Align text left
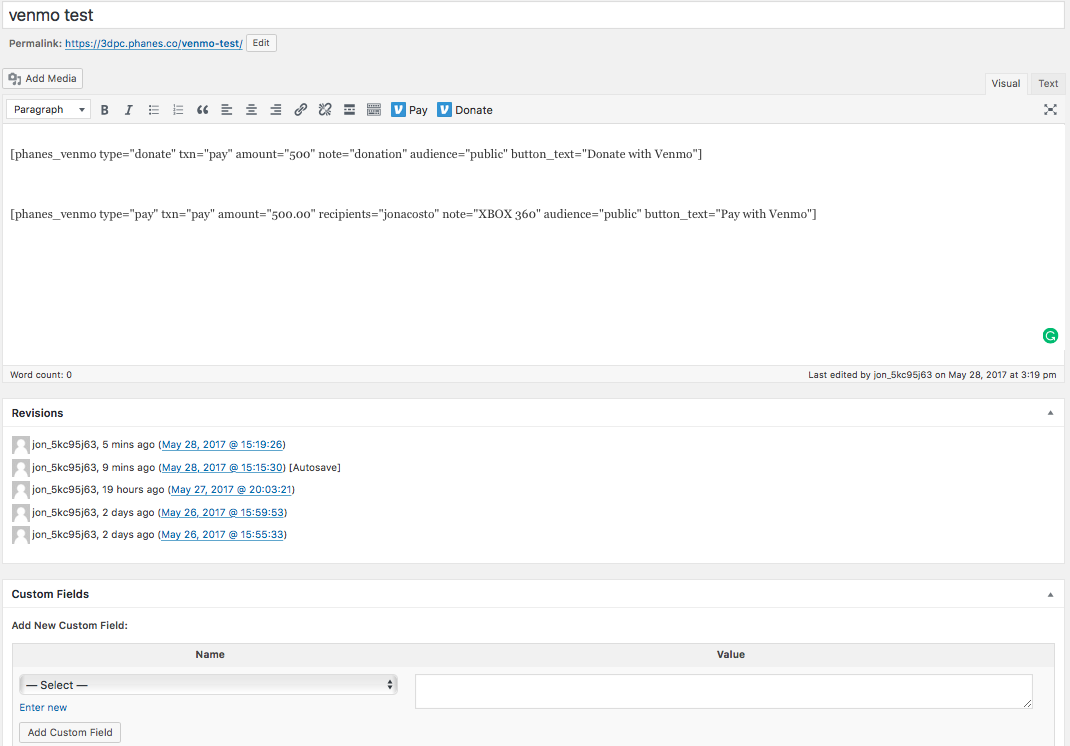Image resolution: width=1070 pixels, height=746 pixels. [227, 110]
